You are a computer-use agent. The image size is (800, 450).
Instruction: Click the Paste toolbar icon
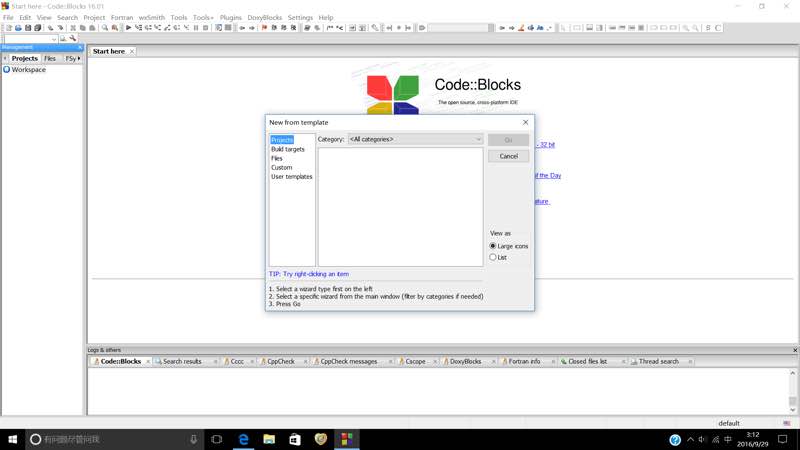coord(92,28)
